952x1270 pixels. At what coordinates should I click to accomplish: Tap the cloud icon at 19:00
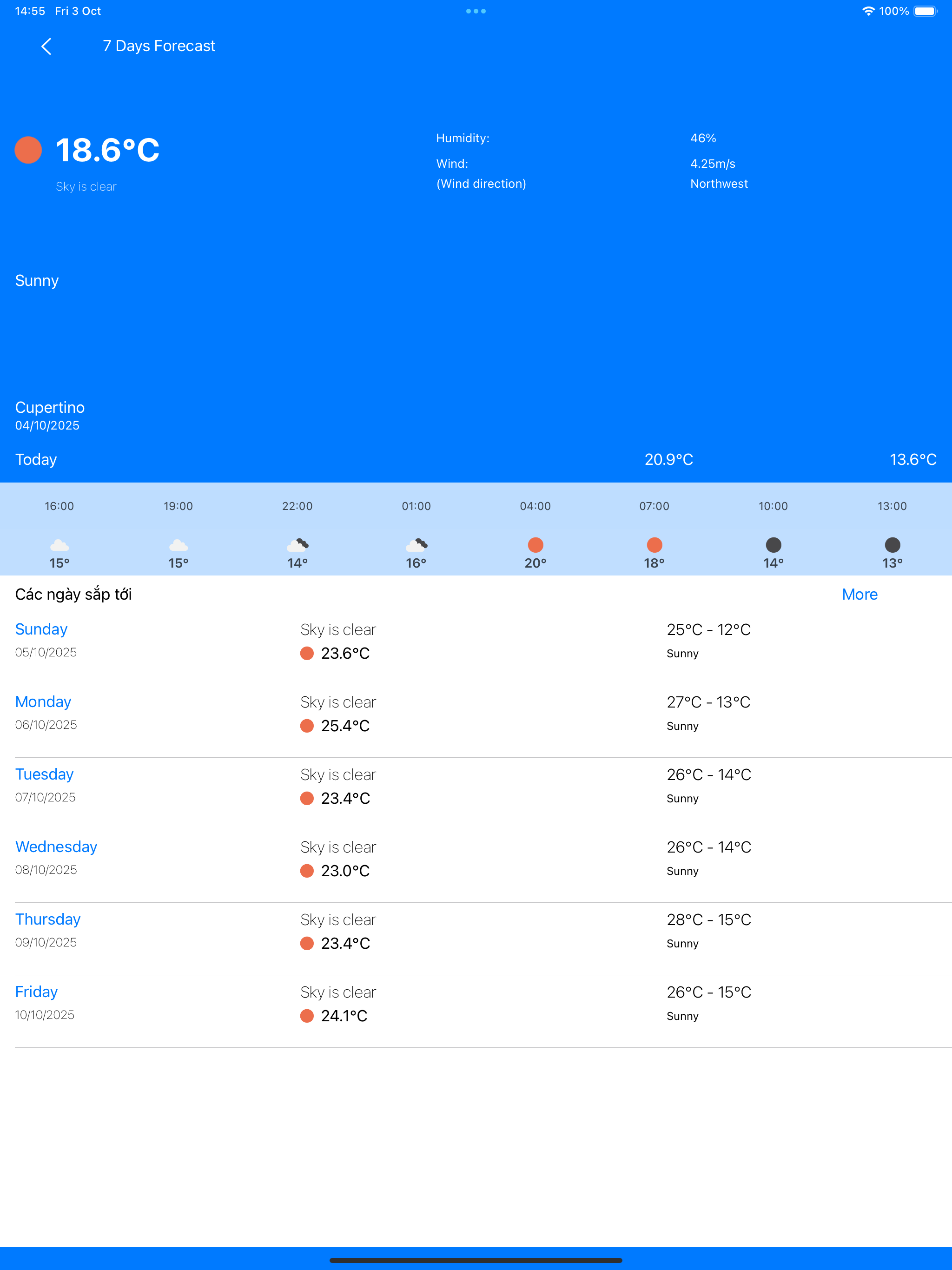click(x=178, y=545)
